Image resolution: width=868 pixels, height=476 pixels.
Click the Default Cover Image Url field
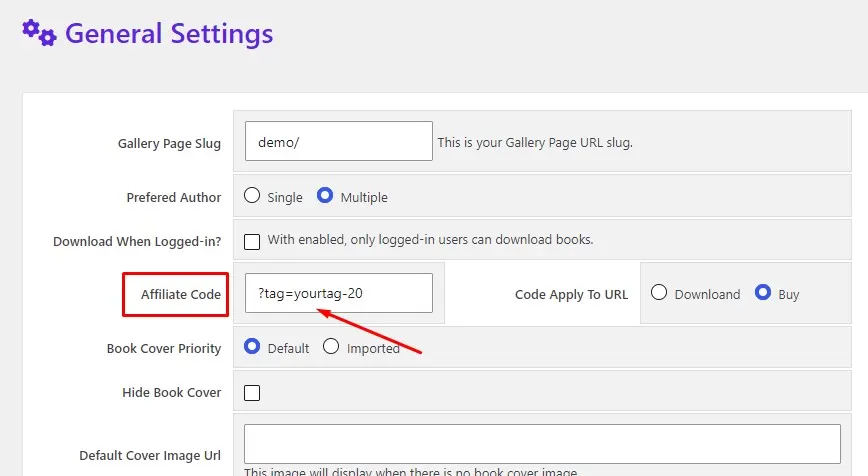[542, 444]
